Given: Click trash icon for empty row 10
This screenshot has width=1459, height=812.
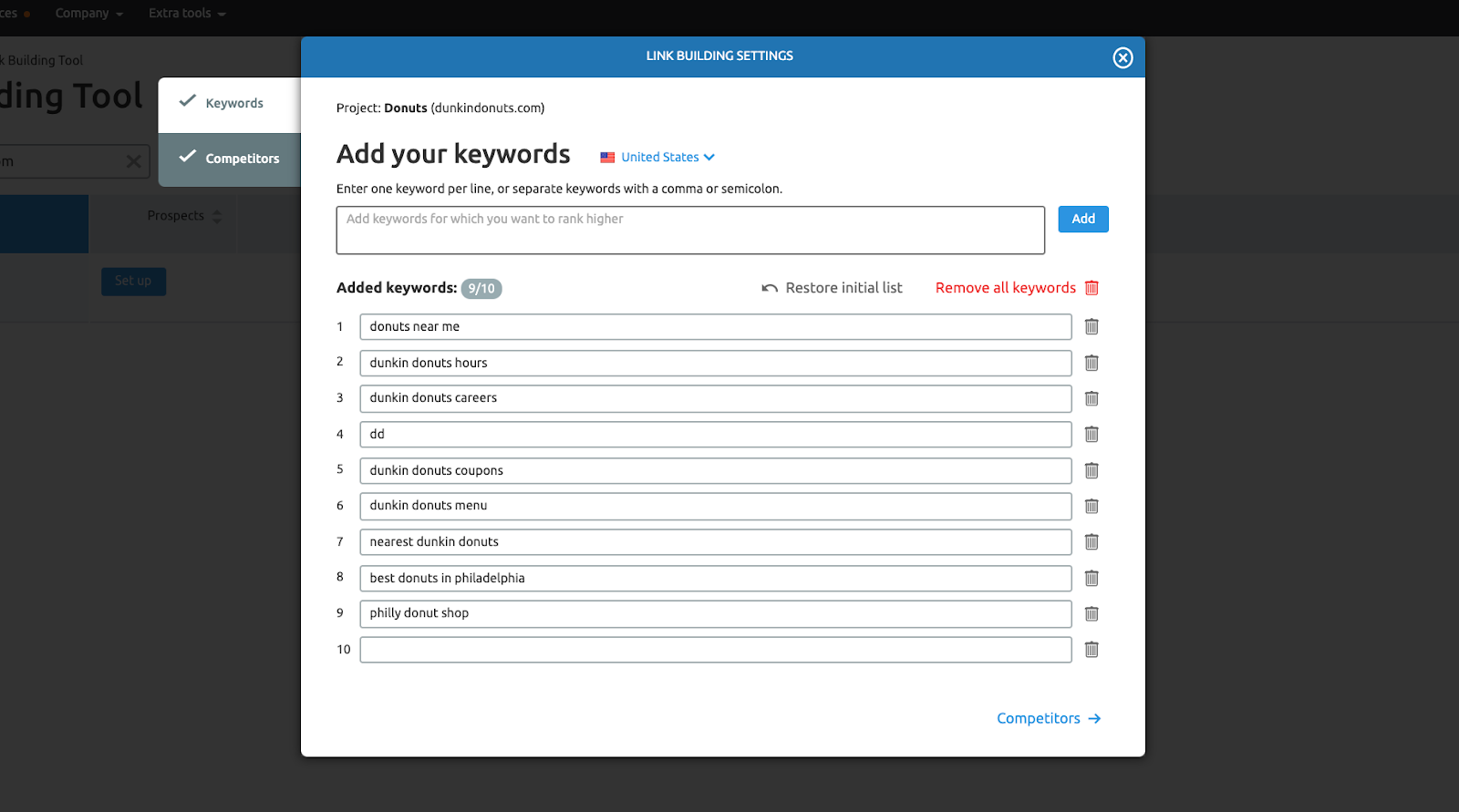Looking at the screenshot, I should coord(1091,649).
